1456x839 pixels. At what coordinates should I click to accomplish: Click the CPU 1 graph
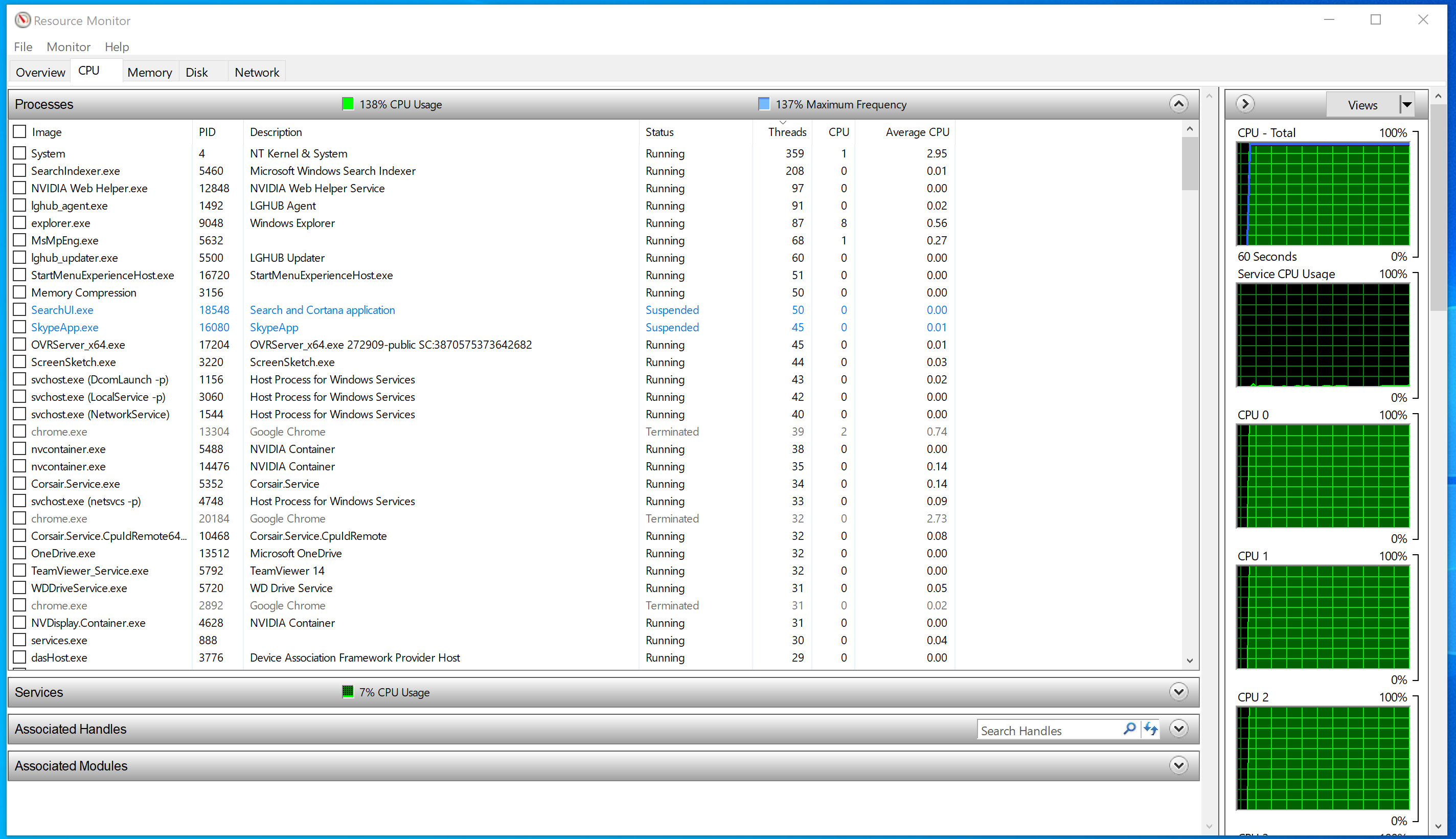pos(1323,617)
